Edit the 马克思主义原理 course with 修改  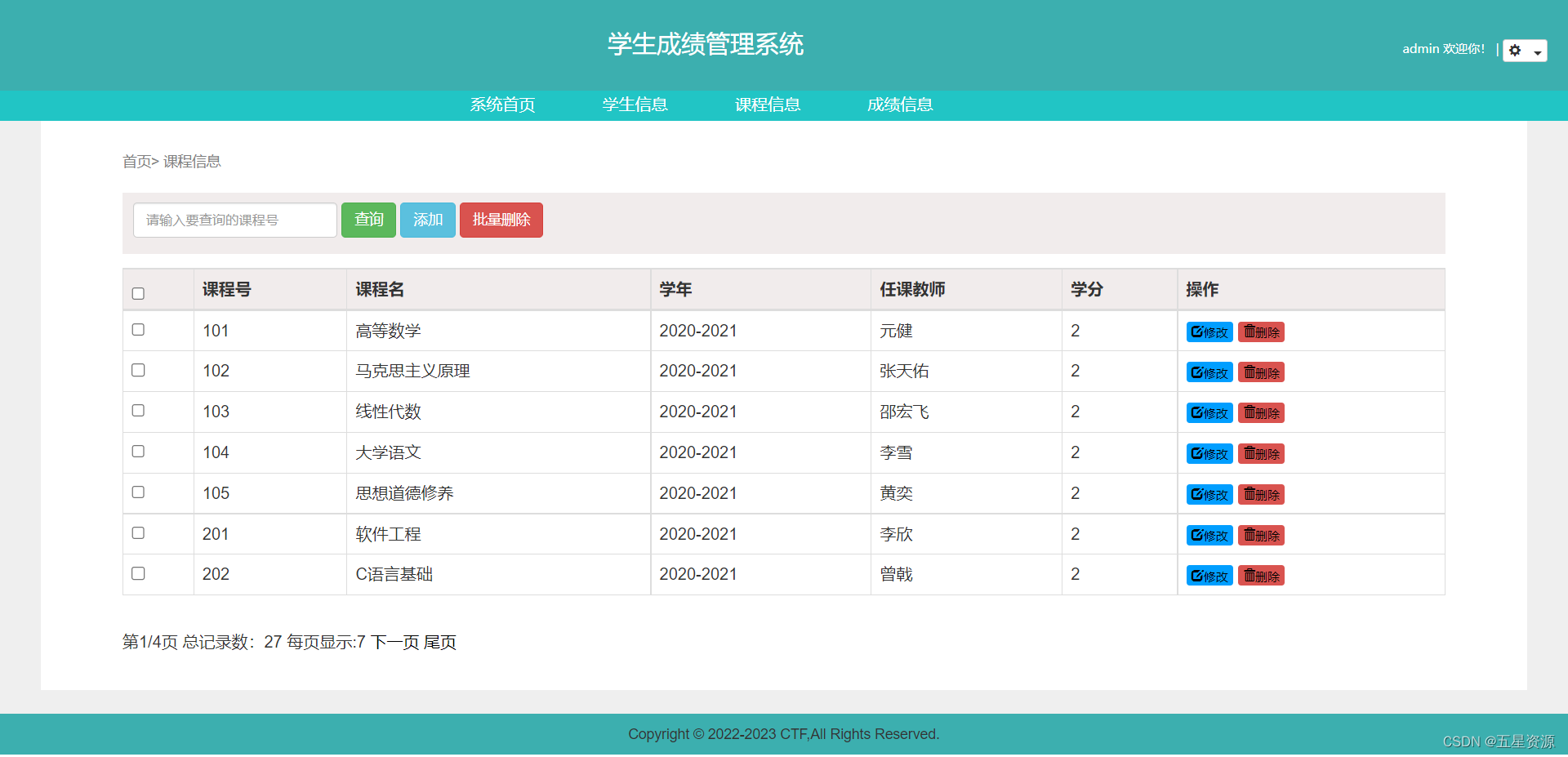(1209, 372)
